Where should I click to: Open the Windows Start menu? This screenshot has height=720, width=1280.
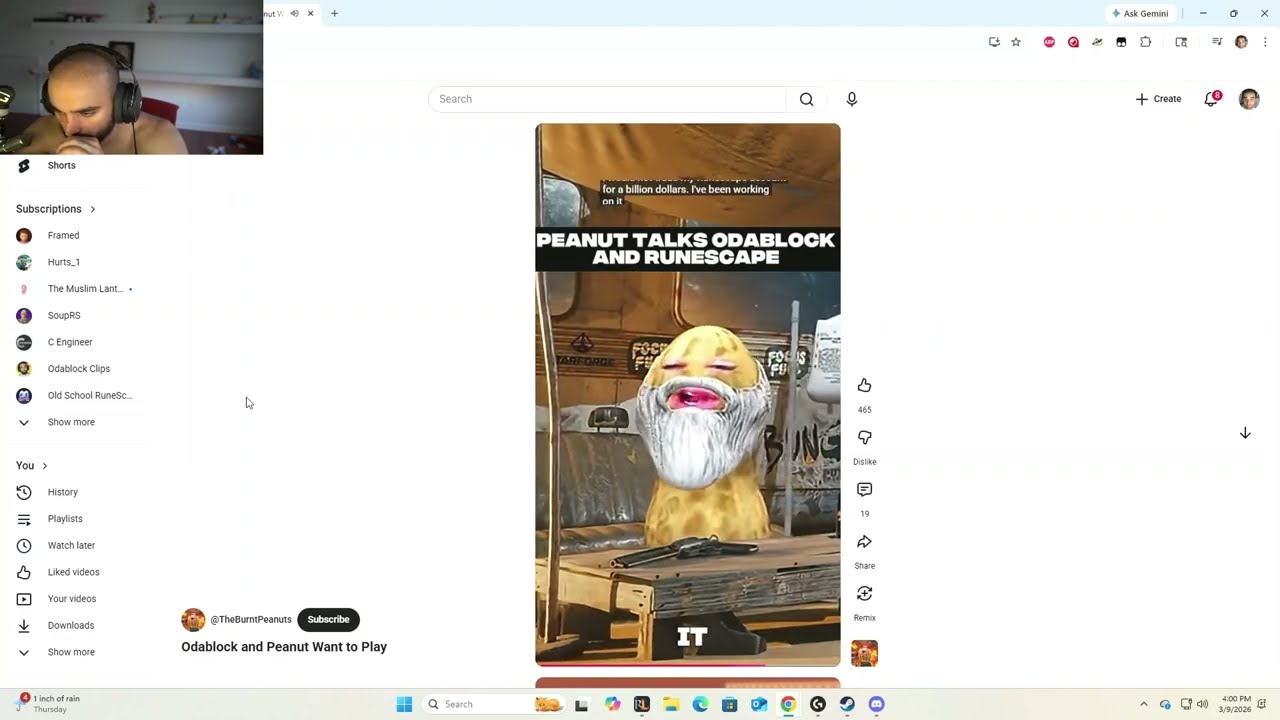404,704
